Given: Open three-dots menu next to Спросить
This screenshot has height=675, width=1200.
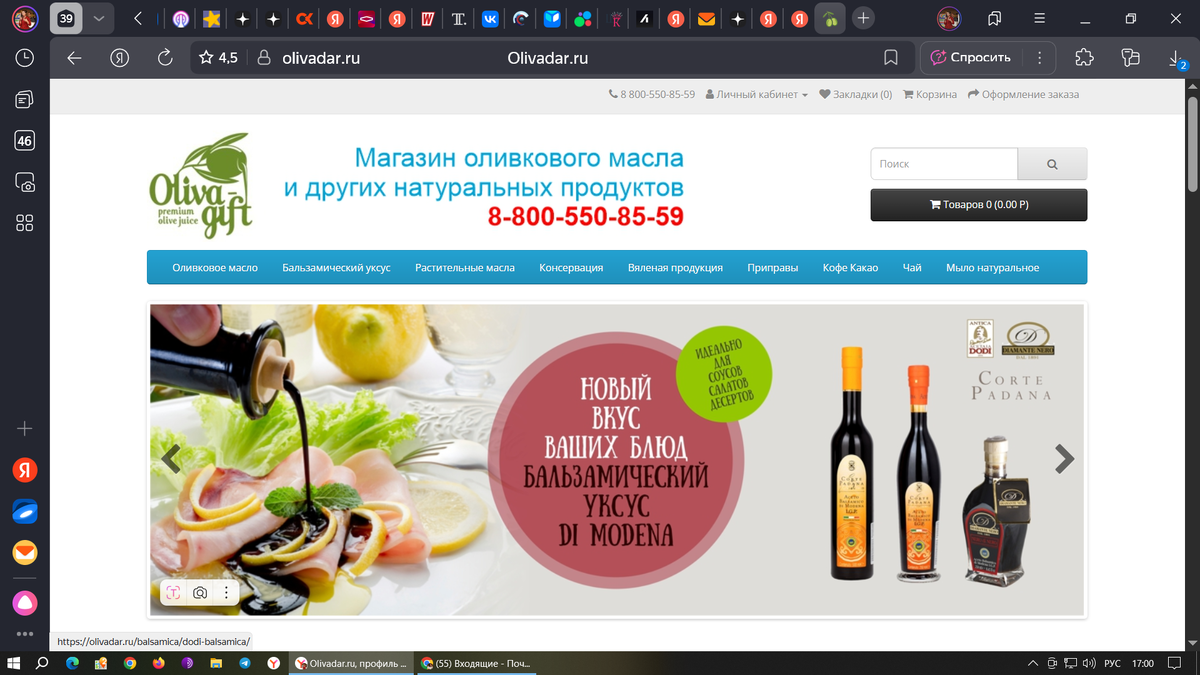Looking at the screenshot, I should (1040, 58).
